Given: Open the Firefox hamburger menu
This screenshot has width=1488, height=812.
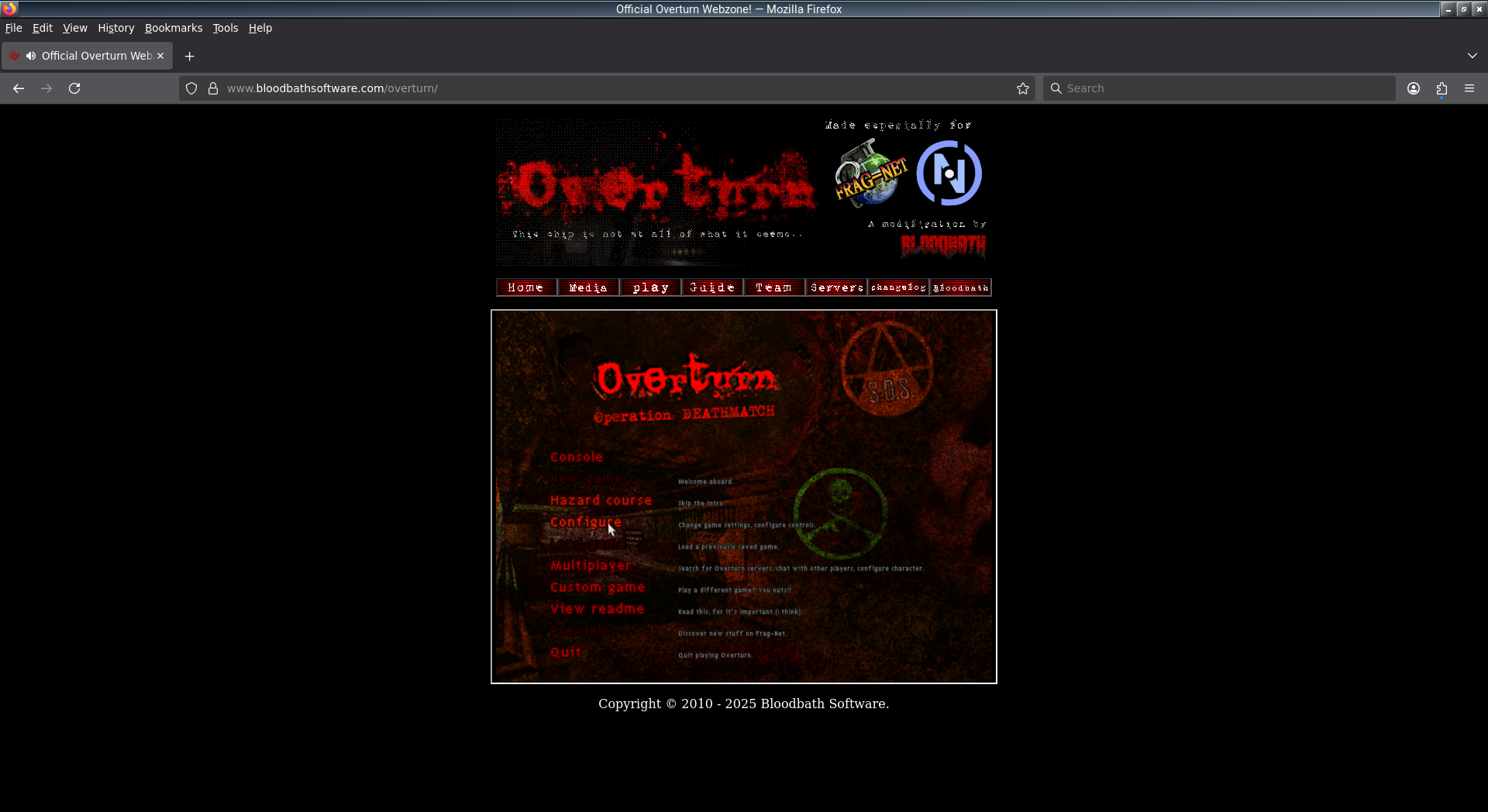Looking at the screenshot, I should [1469, 88].
